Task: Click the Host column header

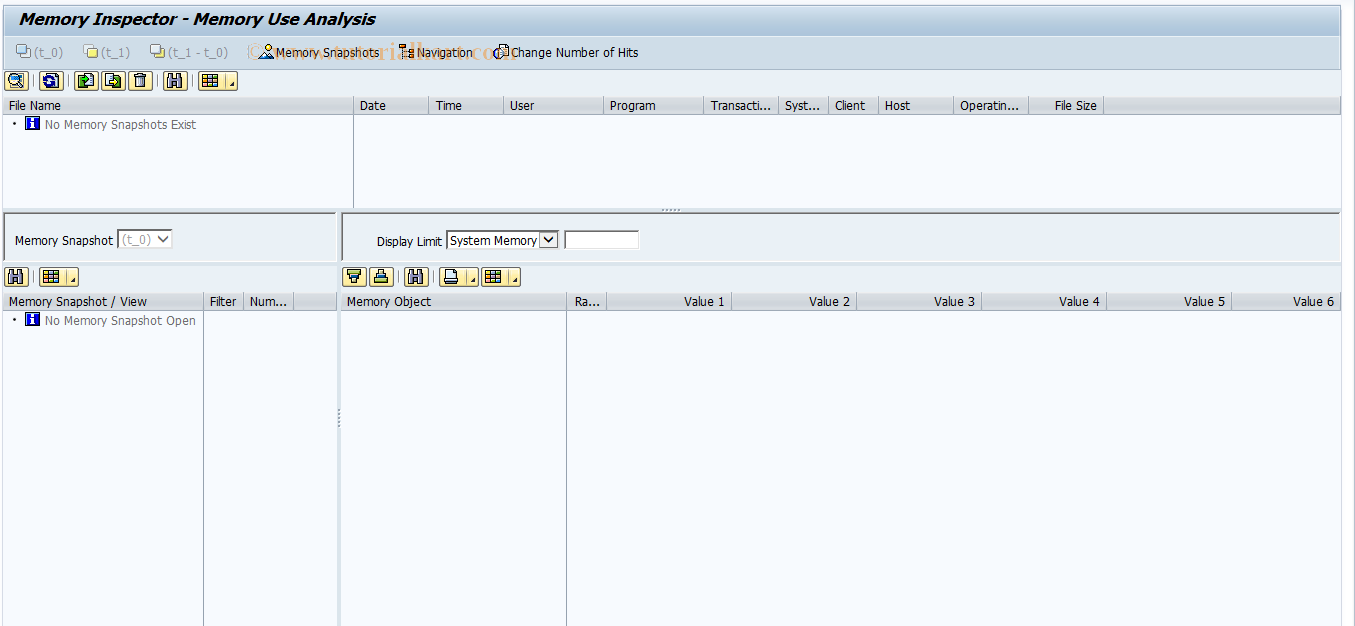Action: pyautogui.click(x=916, y=105)
